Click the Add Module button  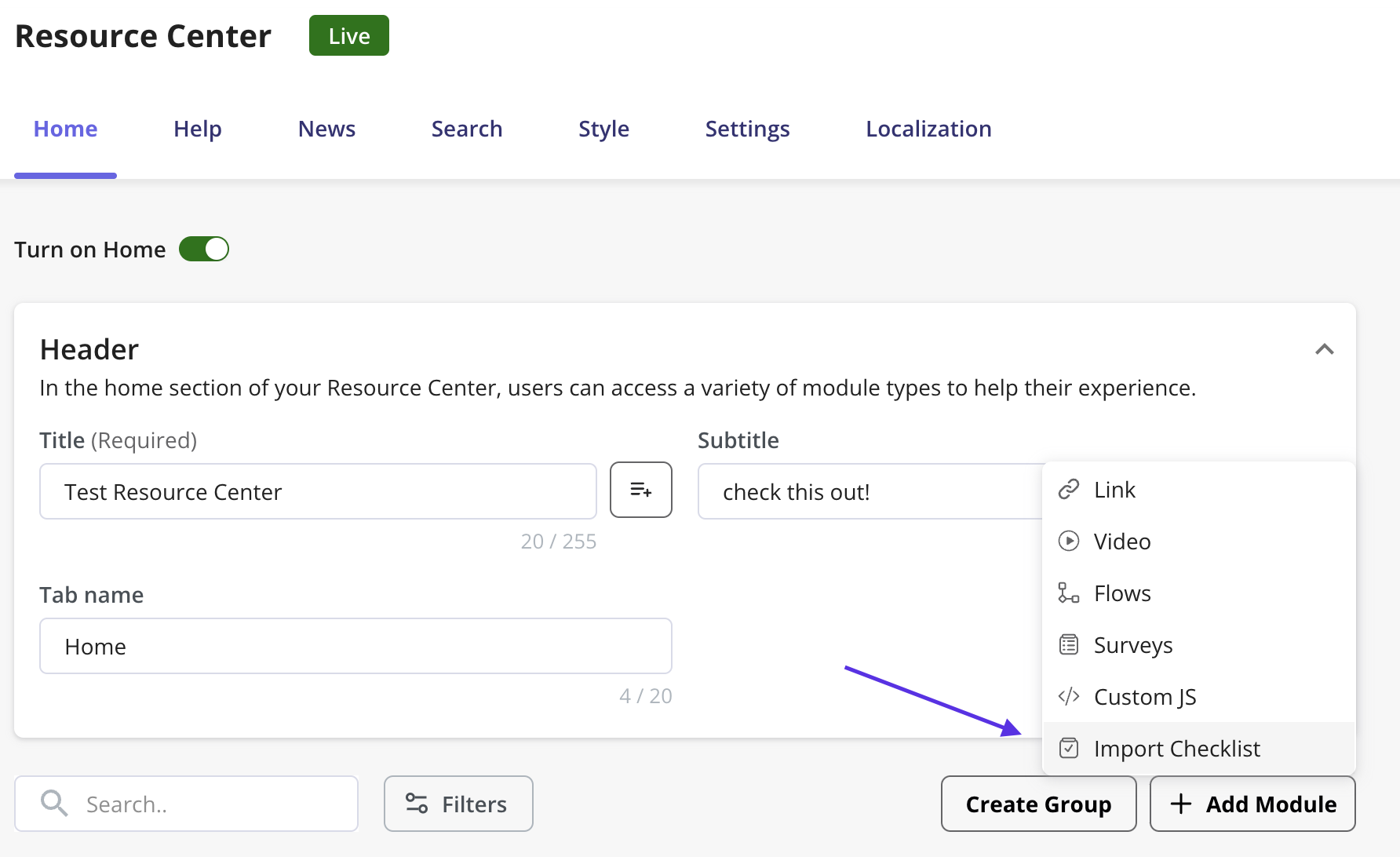click(1252, 804)
